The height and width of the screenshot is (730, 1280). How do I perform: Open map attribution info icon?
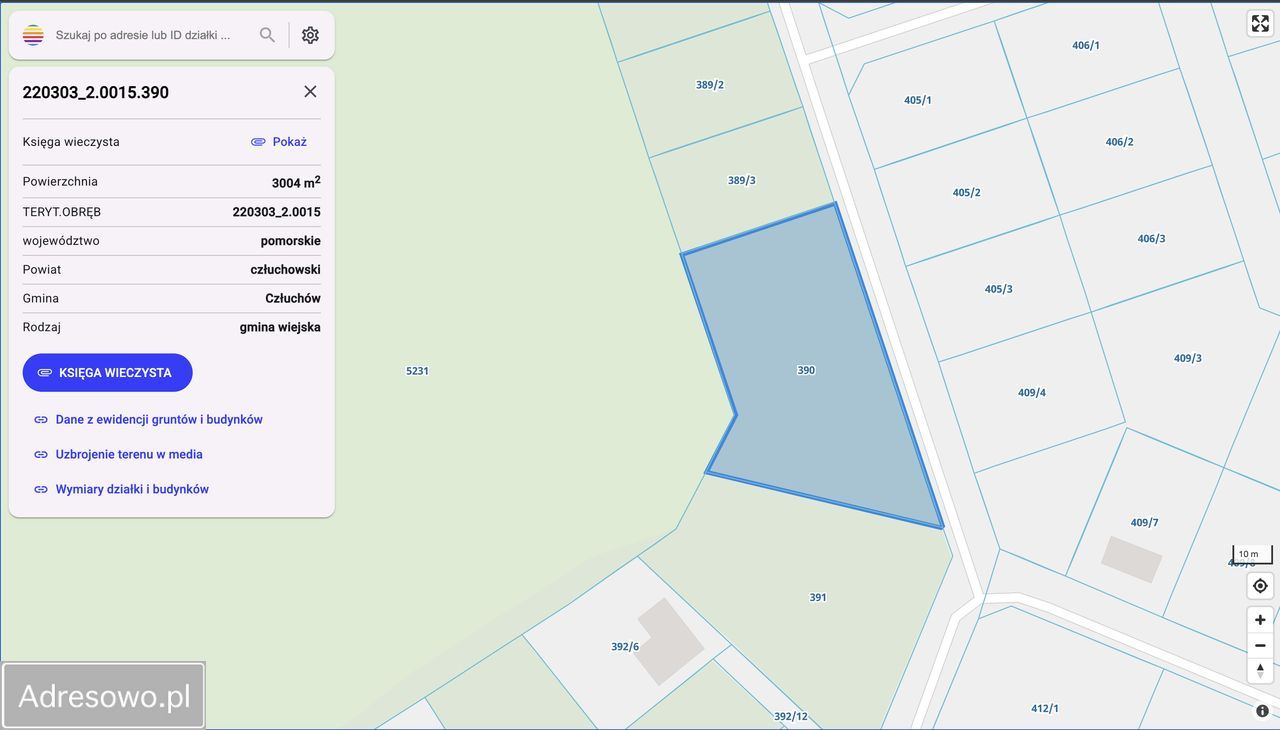tap(1262, 711)
